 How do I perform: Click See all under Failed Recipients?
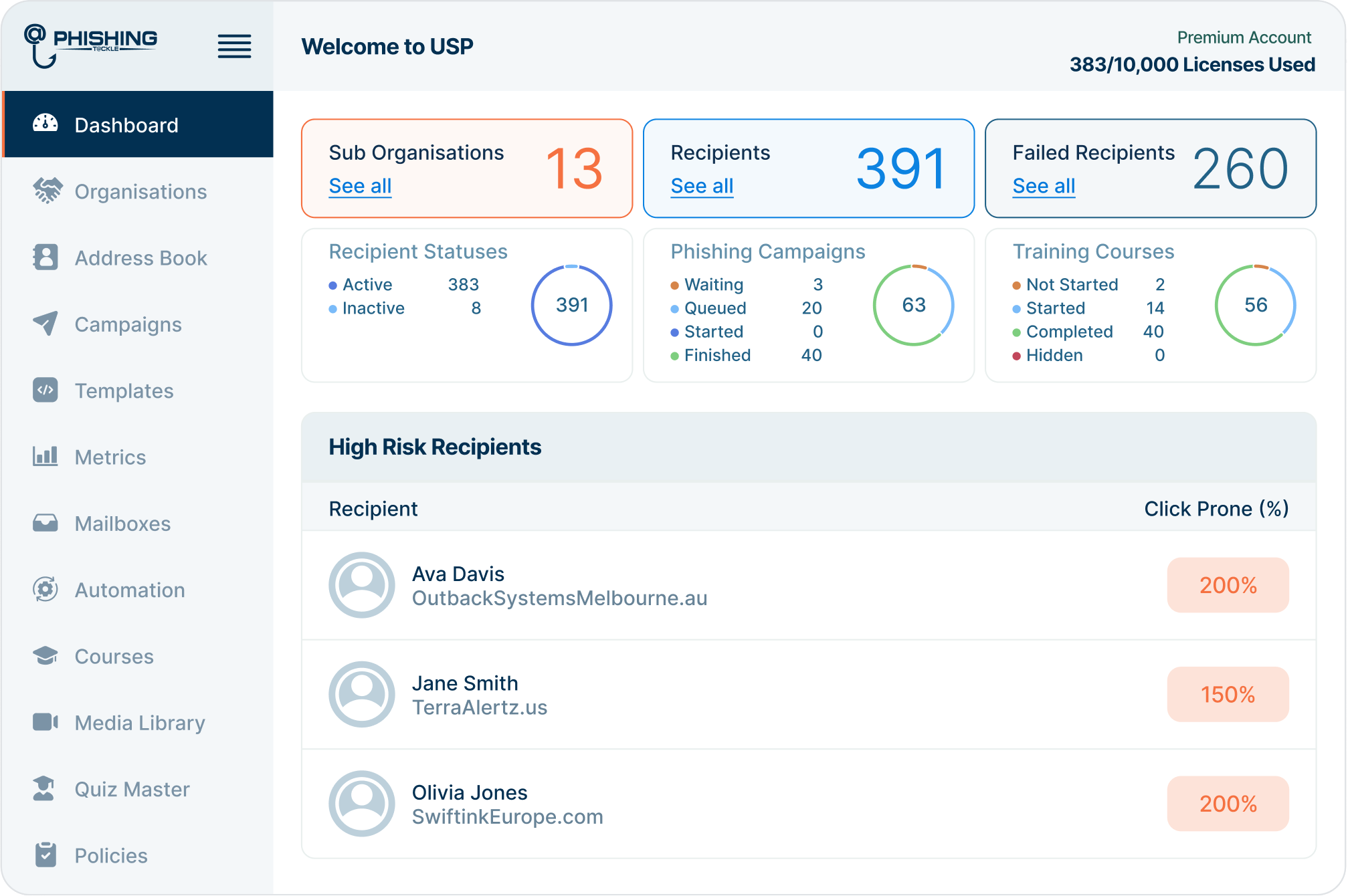(1044, 186)
